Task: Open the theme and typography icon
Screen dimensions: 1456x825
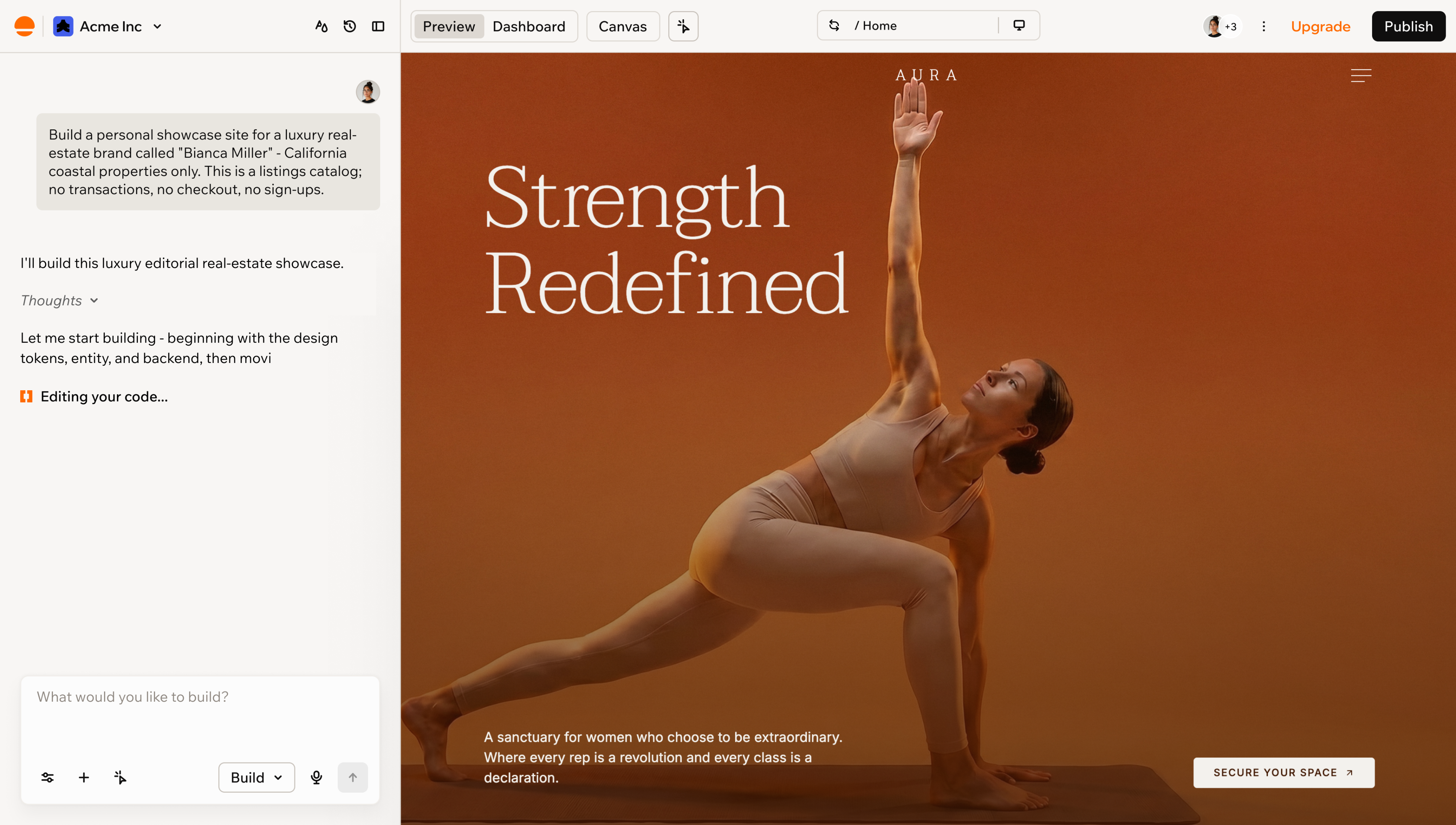Action: point(321,26)
